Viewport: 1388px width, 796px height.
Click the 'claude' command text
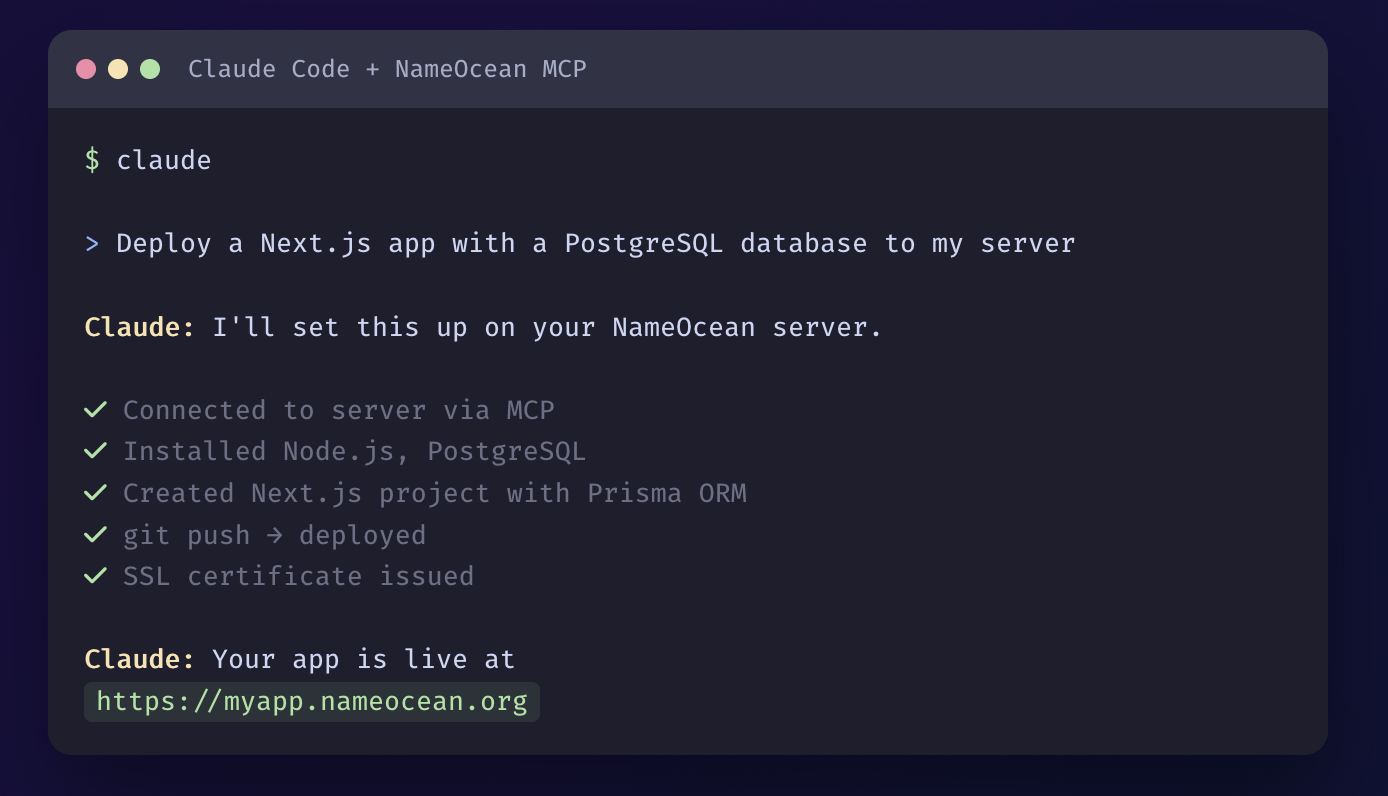pos(164,160)
